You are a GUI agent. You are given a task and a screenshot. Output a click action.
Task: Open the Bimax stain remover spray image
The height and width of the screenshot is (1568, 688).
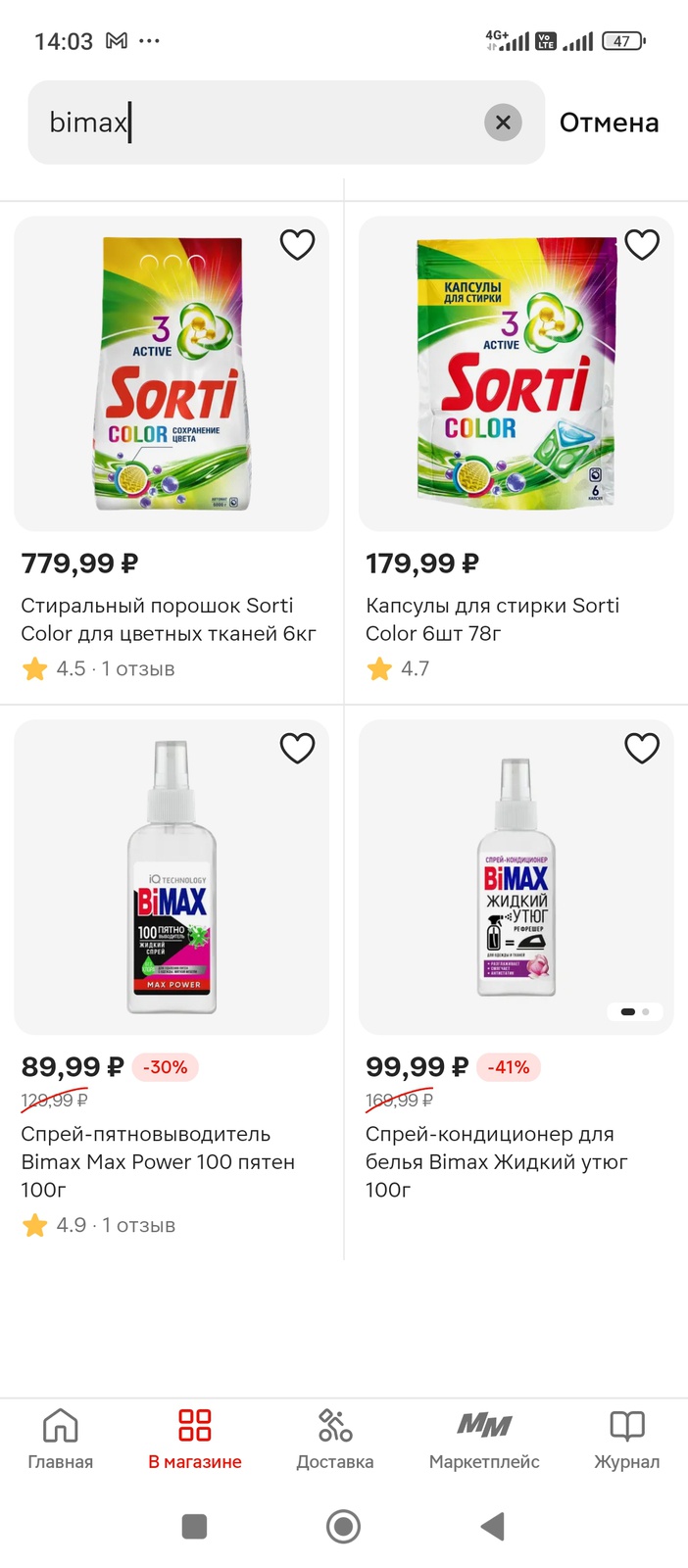click(x=172, y=877)
